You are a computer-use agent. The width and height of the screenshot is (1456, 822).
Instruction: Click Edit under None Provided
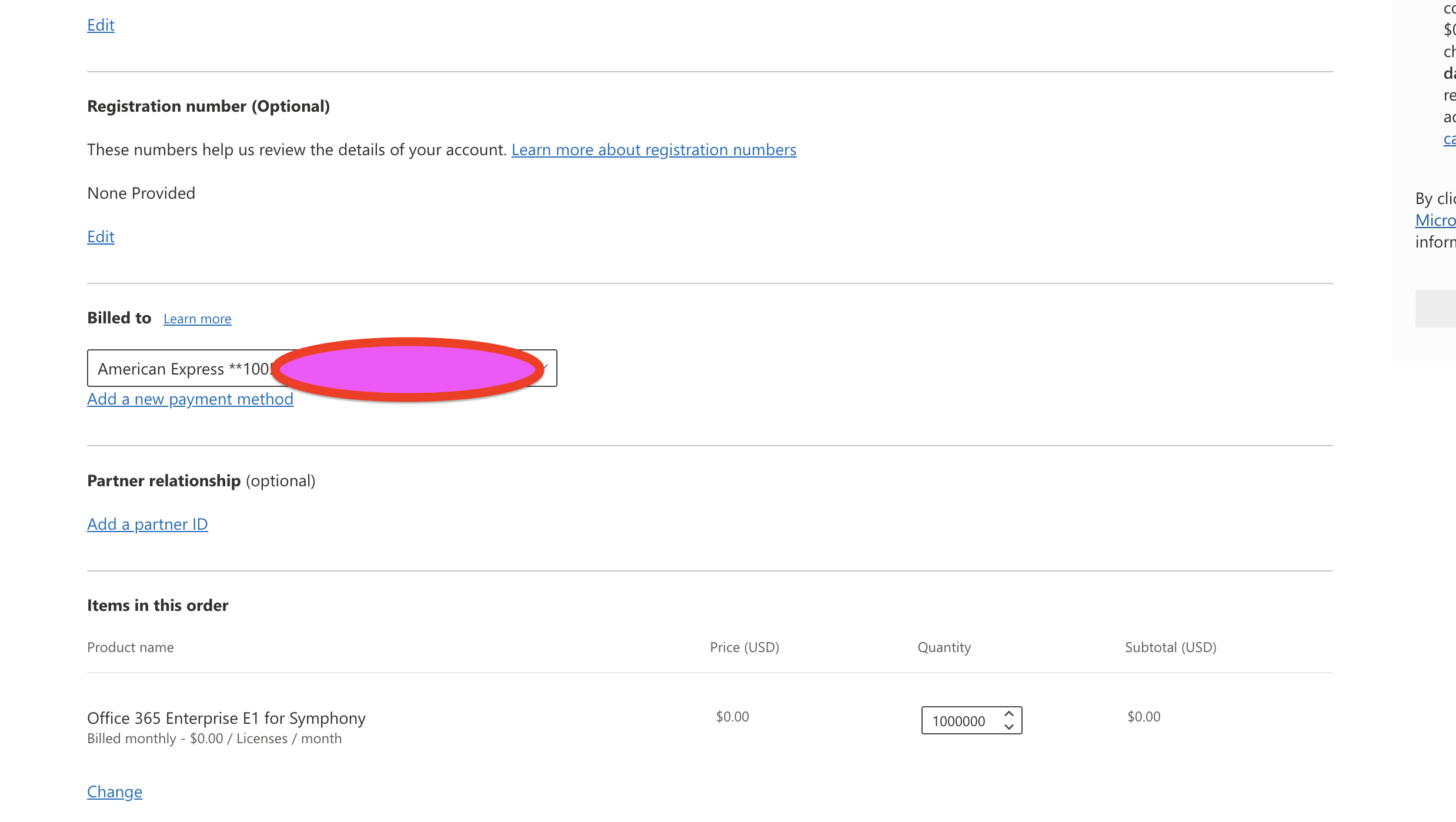(101, 236)
